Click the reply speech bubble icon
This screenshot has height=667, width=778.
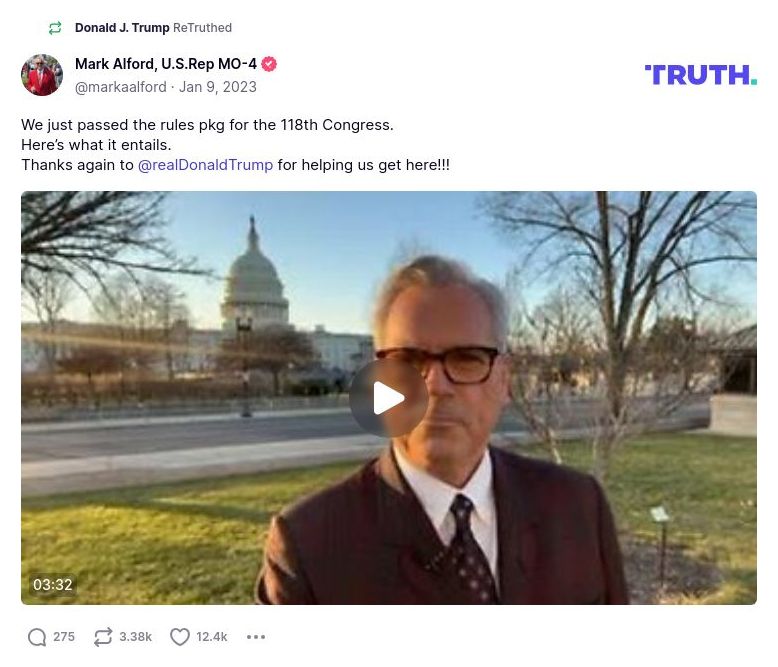[x=37, y=637]
